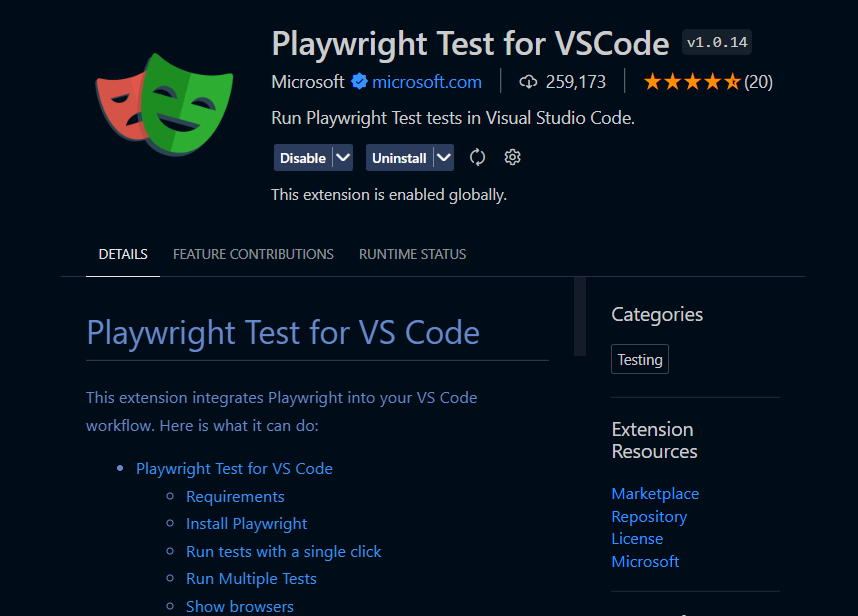858x616 pixels.
Task: Click the readme vertical scrollbar thumb
Action: 580,317
